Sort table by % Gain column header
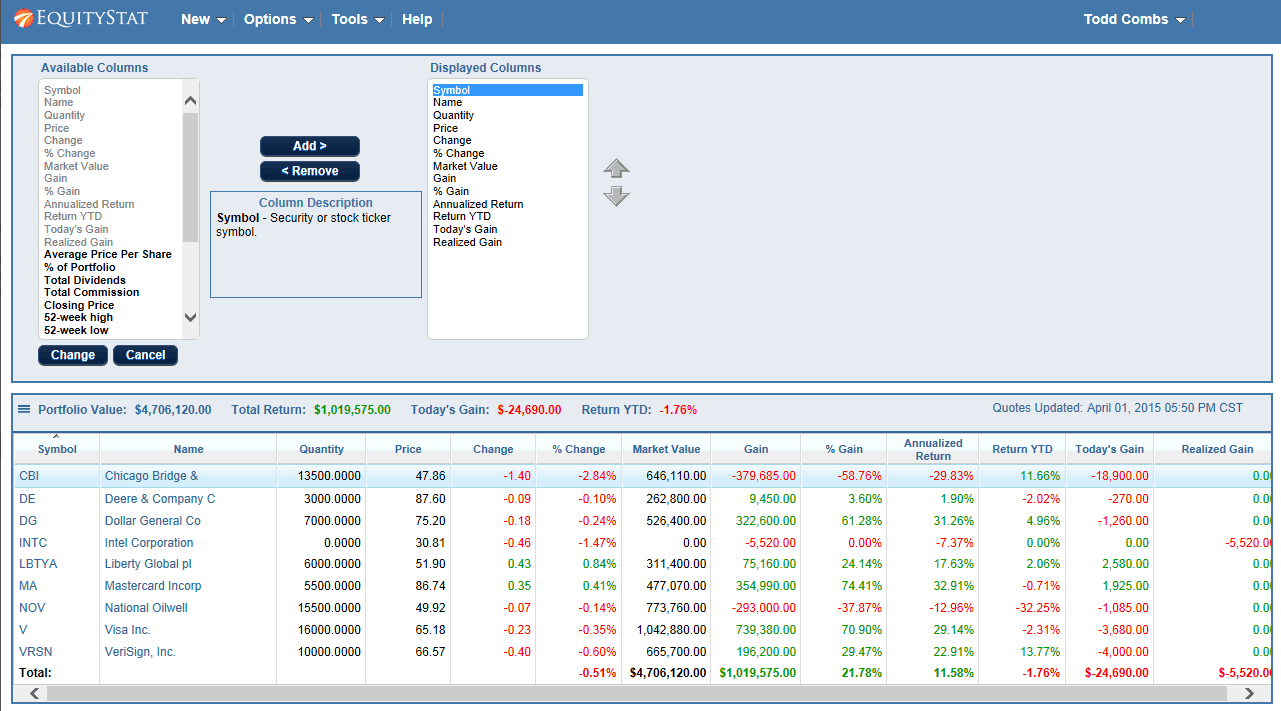1281x711 pixels. (844, 449)
